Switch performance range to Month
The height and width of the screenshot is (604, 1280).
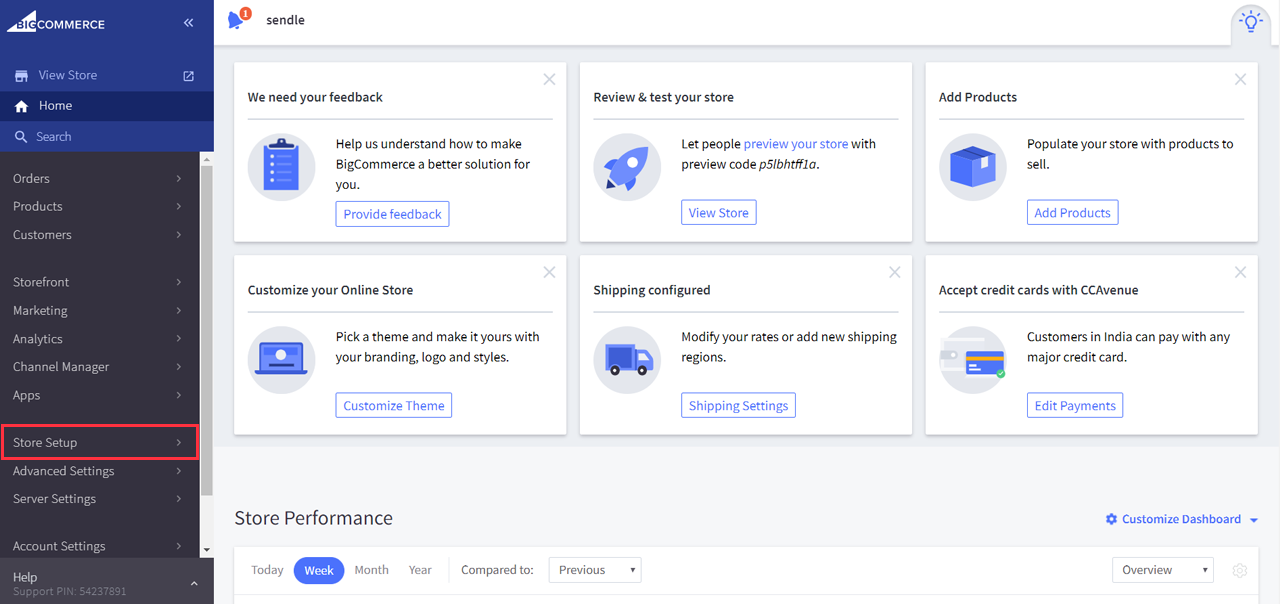pyautogui.click(x=371, y=570)
